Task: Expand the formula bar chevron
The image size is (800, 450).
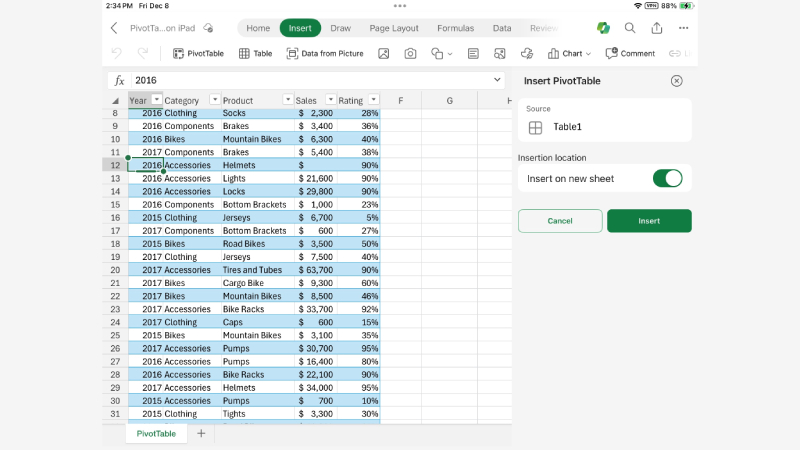Action: tap(497, 80)
